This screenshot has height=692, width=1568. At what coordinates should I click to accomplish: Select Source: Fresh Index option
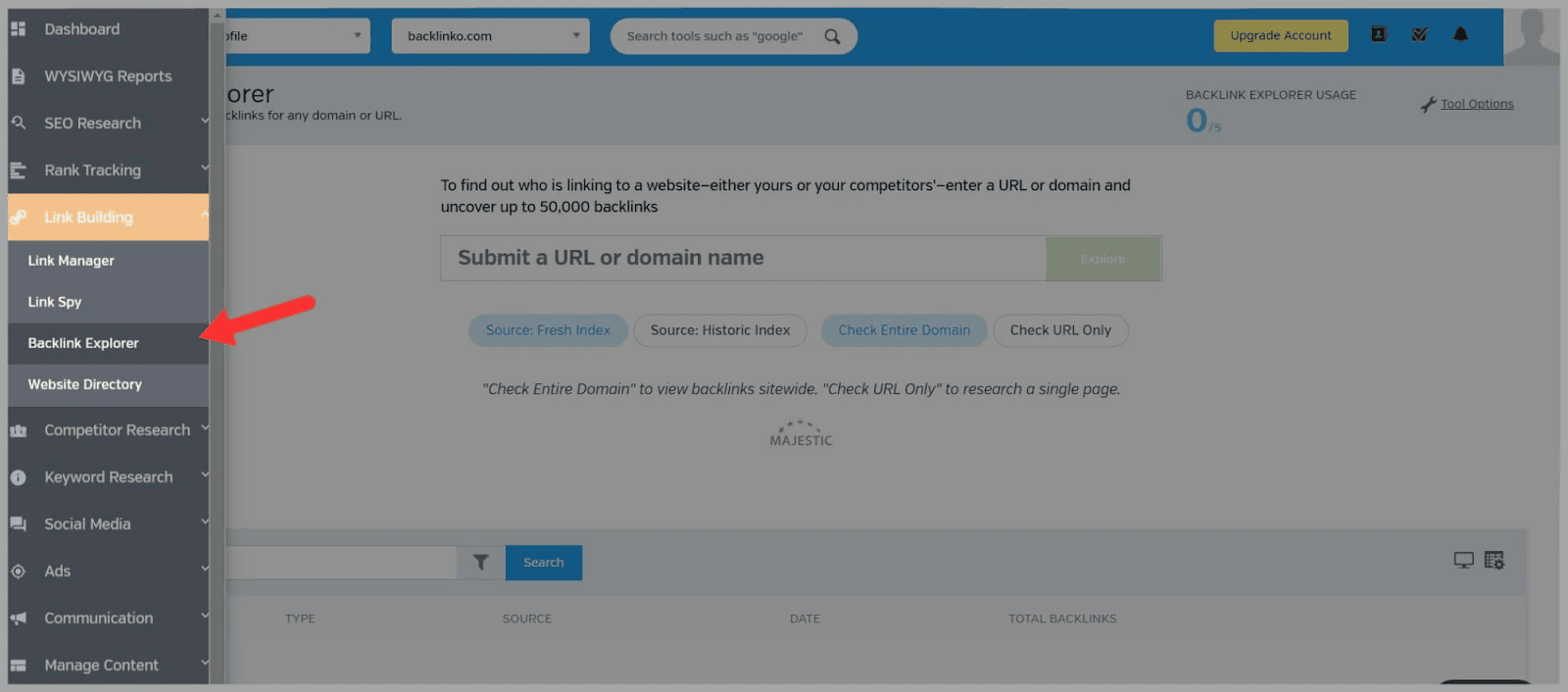[x=548, y=330]
